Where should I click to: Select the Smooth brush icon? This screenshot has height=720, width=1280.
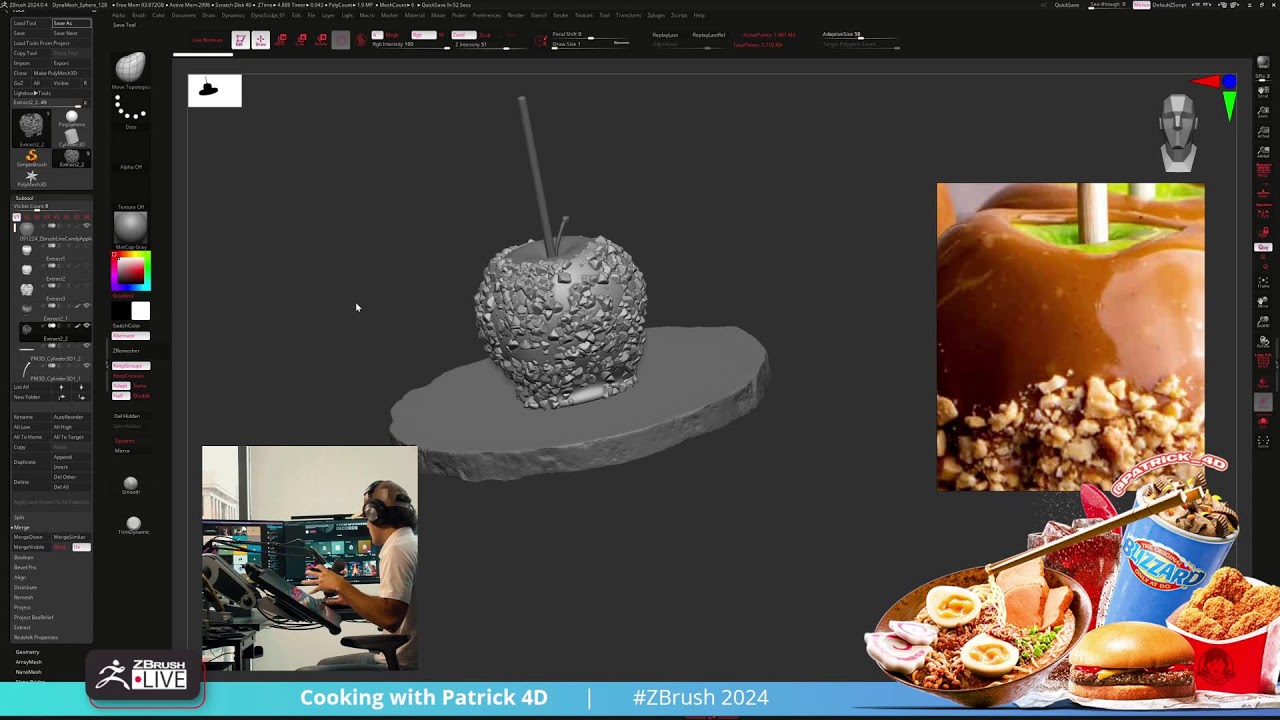point(130,485)
